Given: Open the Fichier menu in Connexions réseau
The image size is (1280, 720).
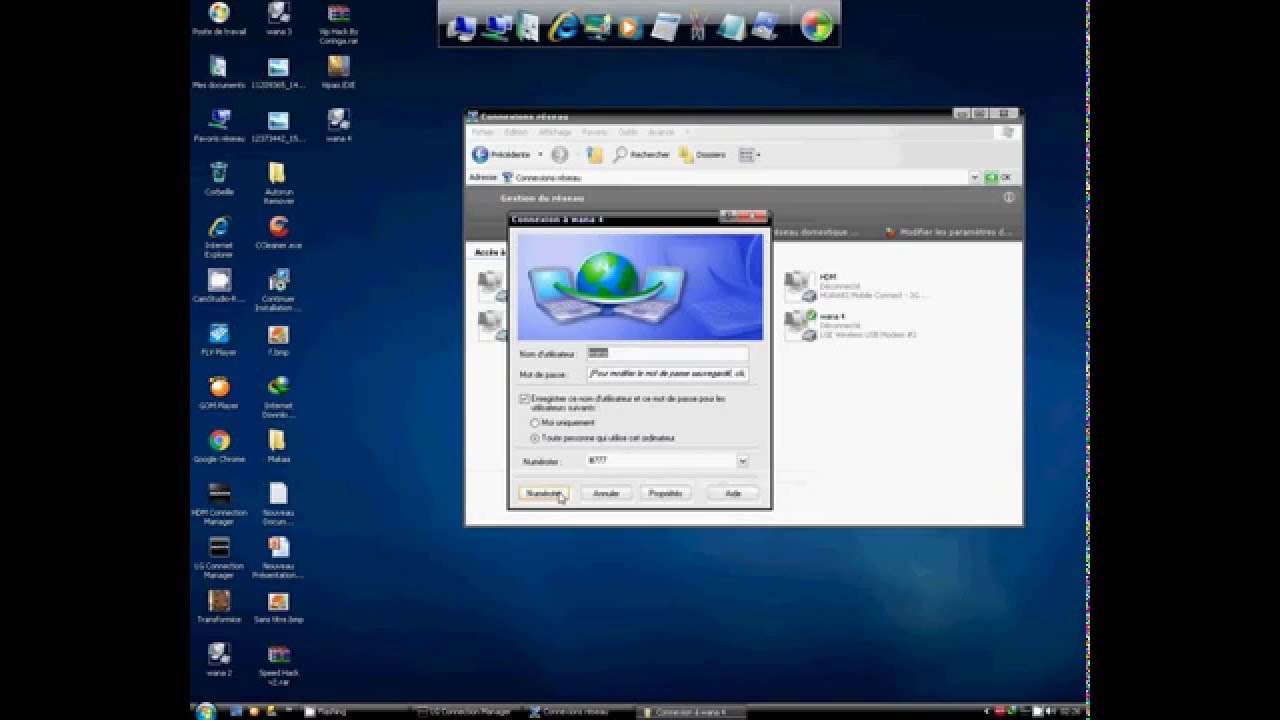Looking at the screenshot, I should pyautogui.click(x=483, y=132).
